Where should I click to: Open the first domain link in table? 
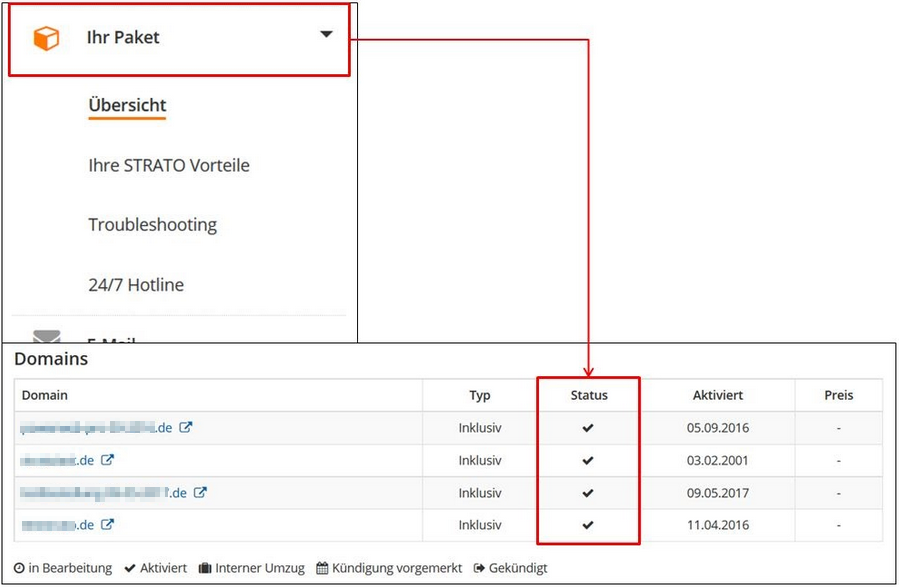96,428
